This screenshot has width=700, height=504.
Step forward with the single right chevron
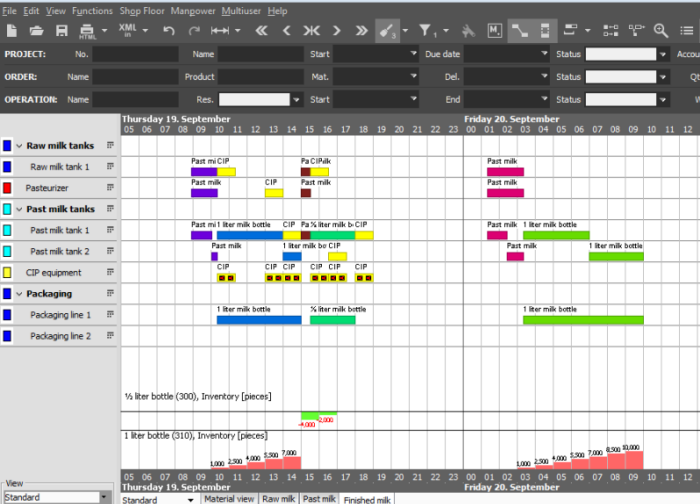pyautogui.click(x=337, y=31)
